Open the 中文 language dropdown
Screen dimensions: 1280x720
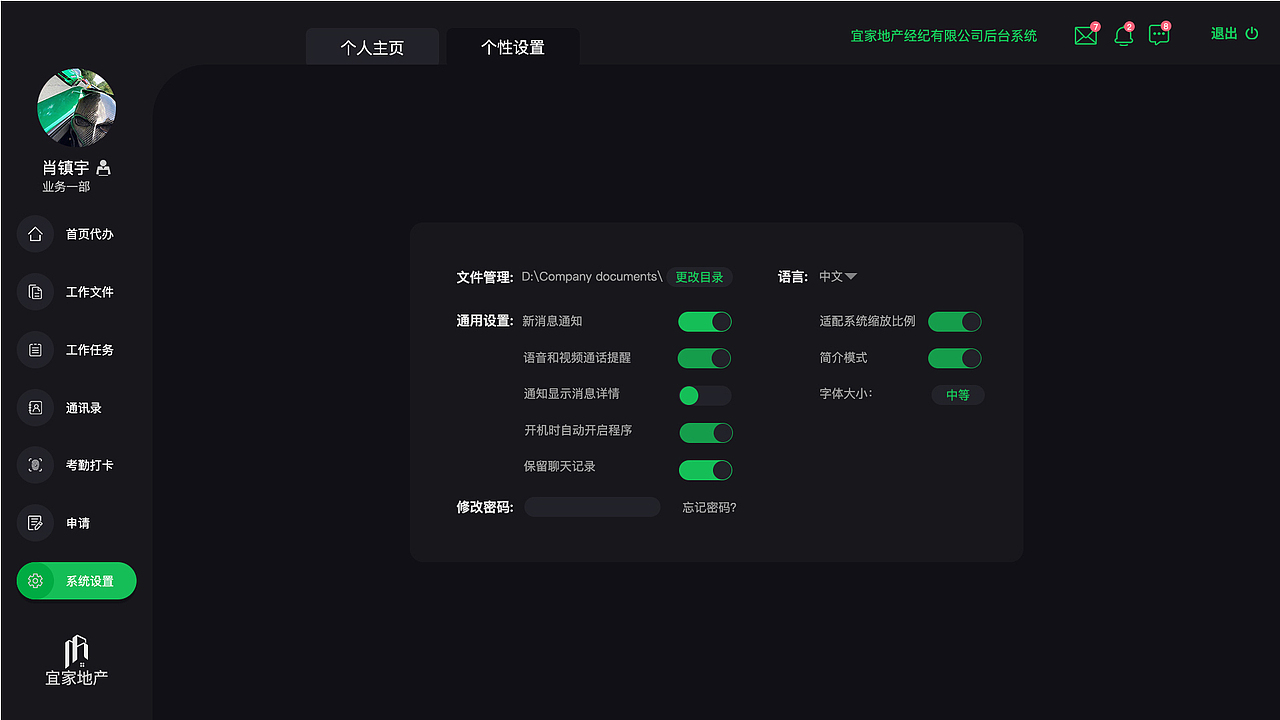pos(838,277)
